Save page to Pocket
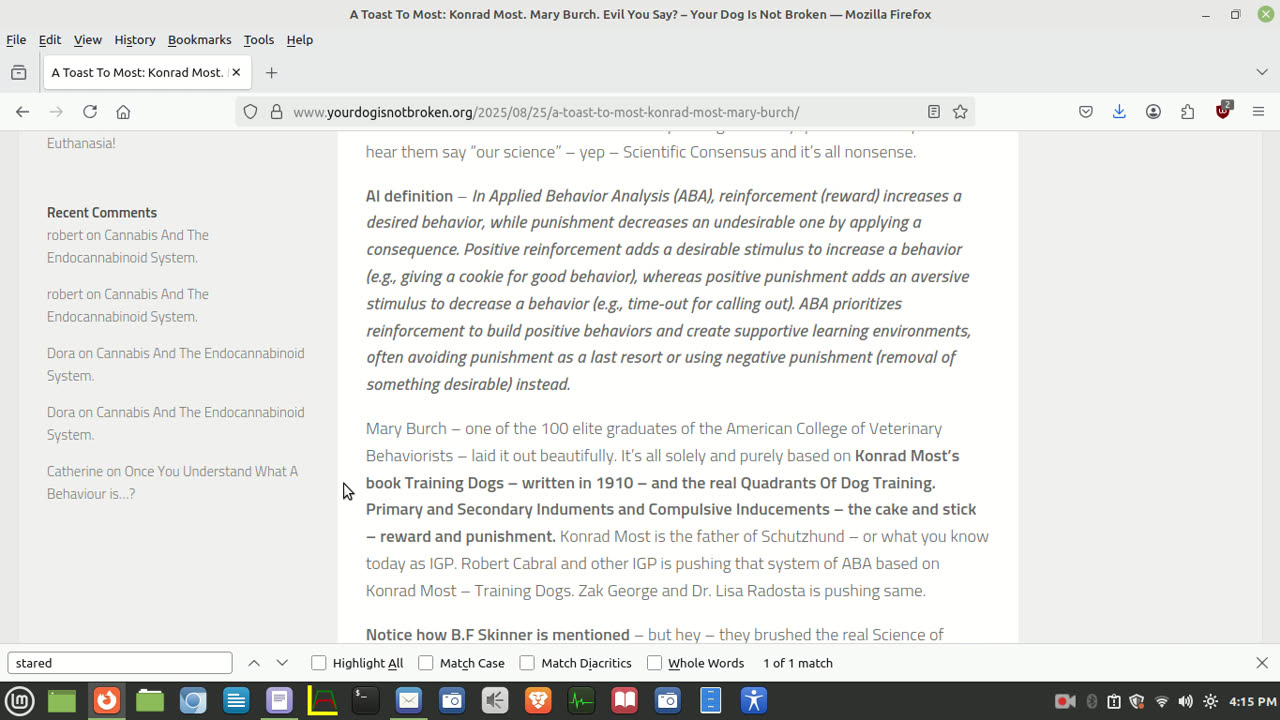 point(1086,112)
